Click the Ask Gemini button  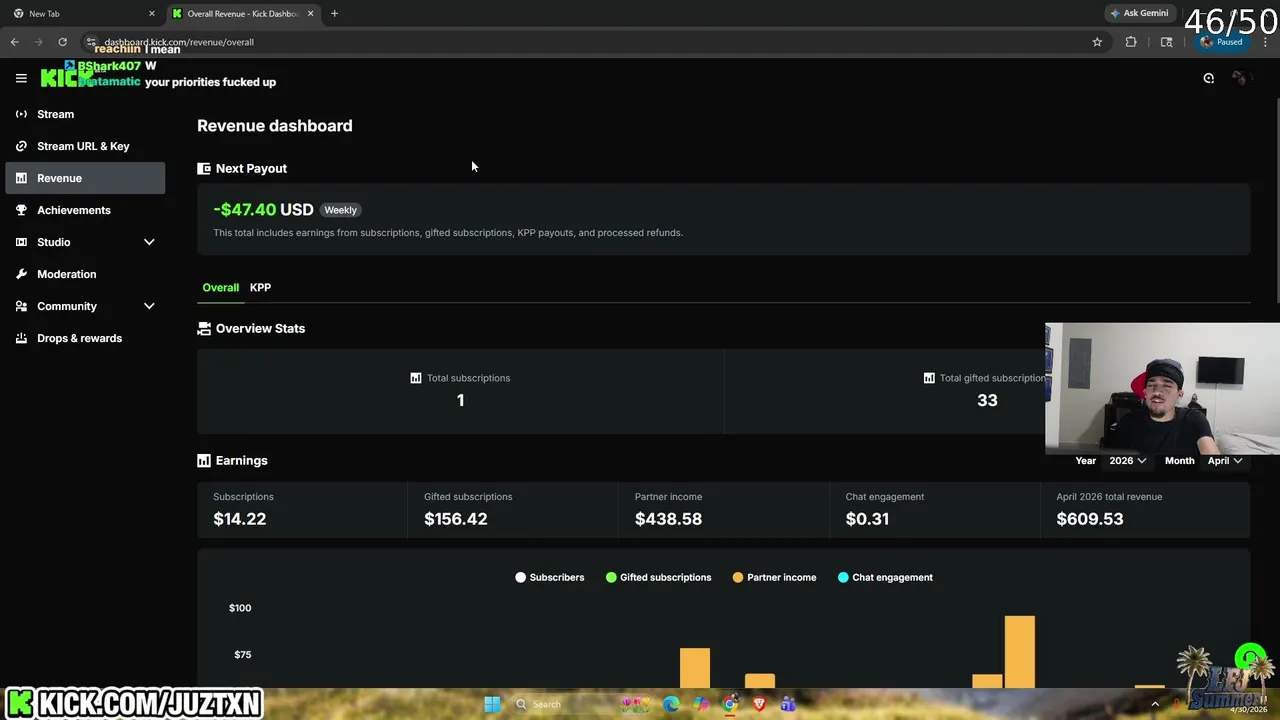click(1138, 13)
